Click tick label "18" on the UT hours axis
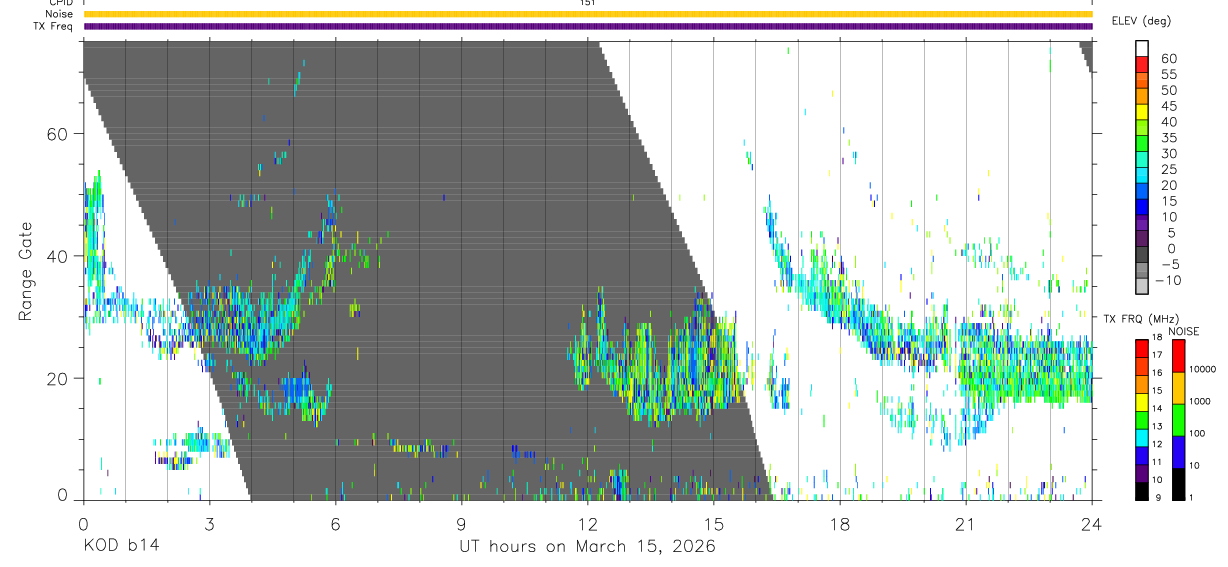 click(840, 524)
